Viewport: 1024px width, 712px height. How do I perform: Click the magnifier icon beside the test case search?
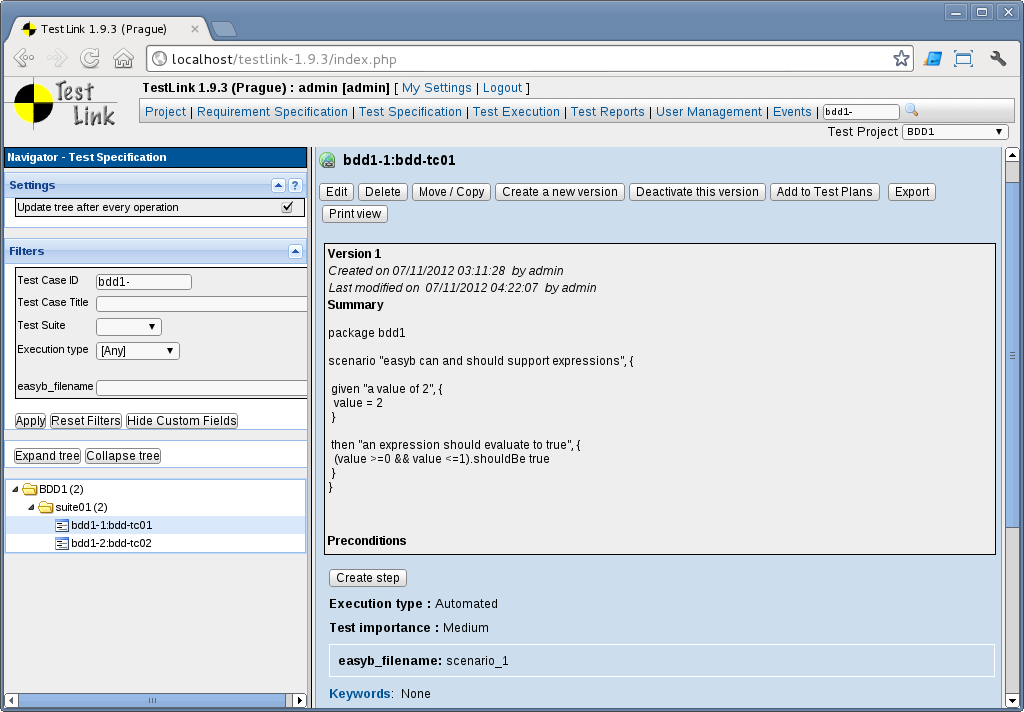[x=911, y=111]
